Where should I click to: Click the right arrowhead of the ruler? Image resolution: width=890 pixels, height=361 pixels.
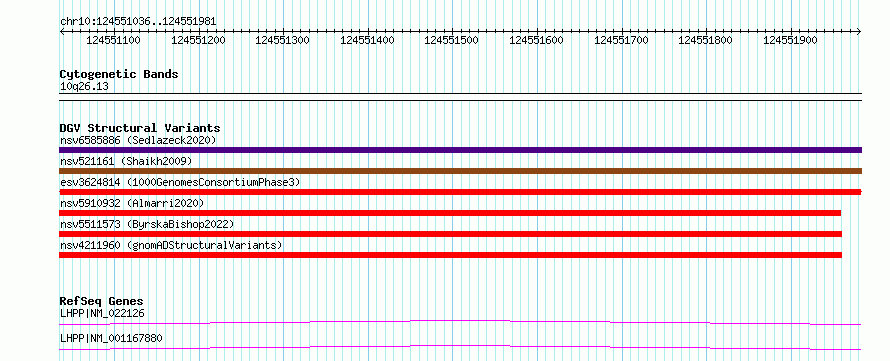pos(859,31)
